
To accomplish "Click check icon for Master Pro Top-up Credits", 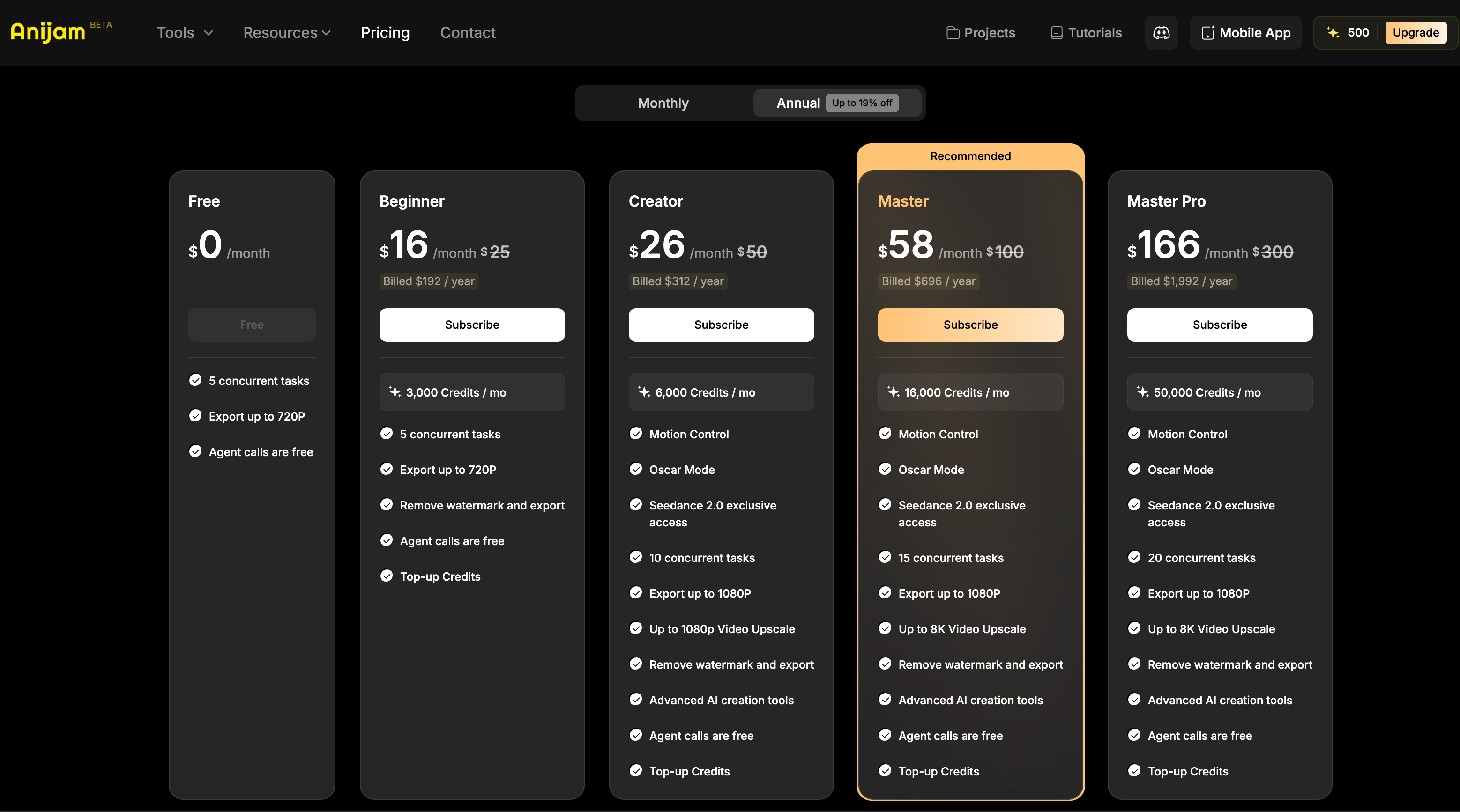I will coord(1134,770).
